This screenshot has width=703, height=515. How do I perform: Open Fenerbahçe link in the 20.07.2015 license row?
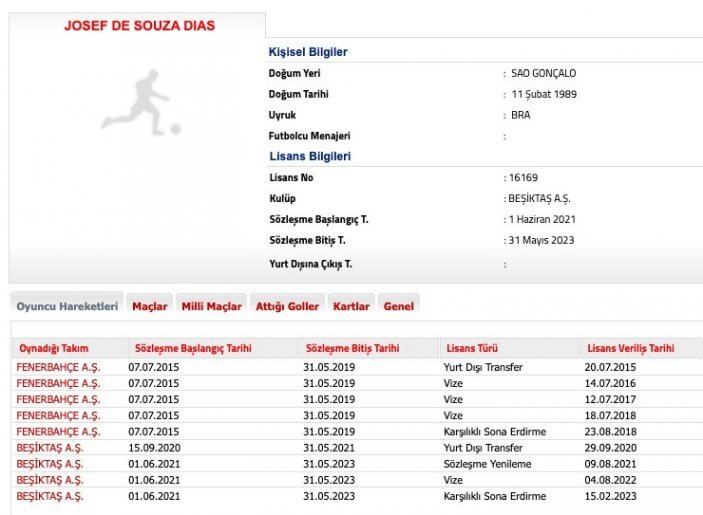[x=58, y=367]
